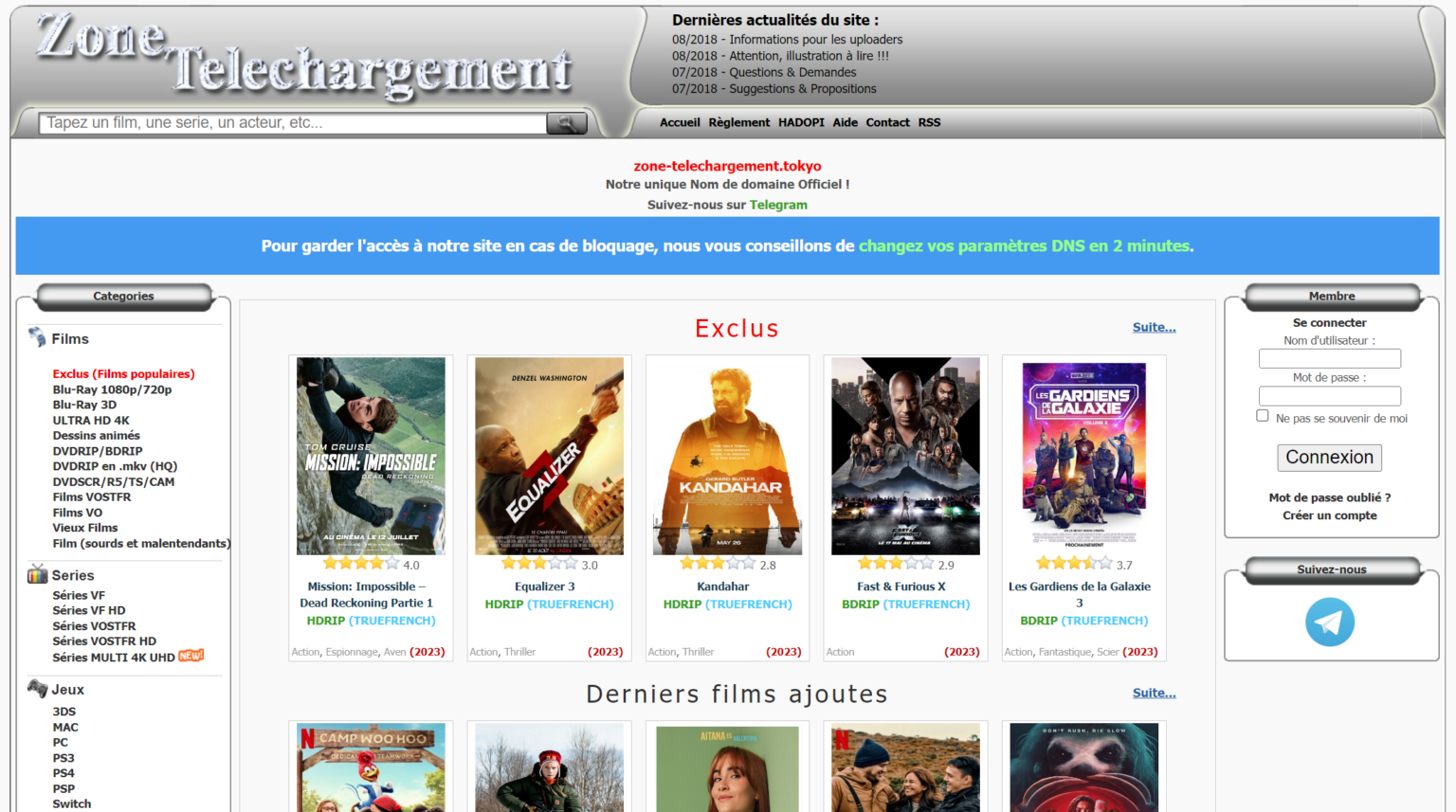Screen dimensions: 1456x812
Task: Open 'Informations pour les uploaders' news item
Action: (816, 40)
